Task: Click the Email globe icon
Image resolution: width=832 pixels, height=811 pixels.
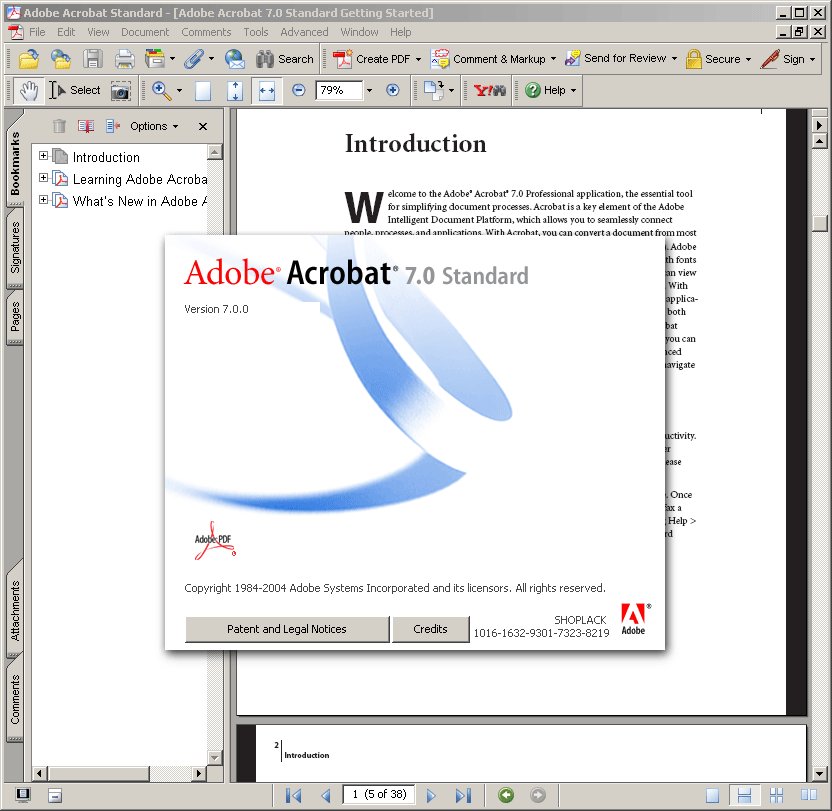Action: coord(234,59)
